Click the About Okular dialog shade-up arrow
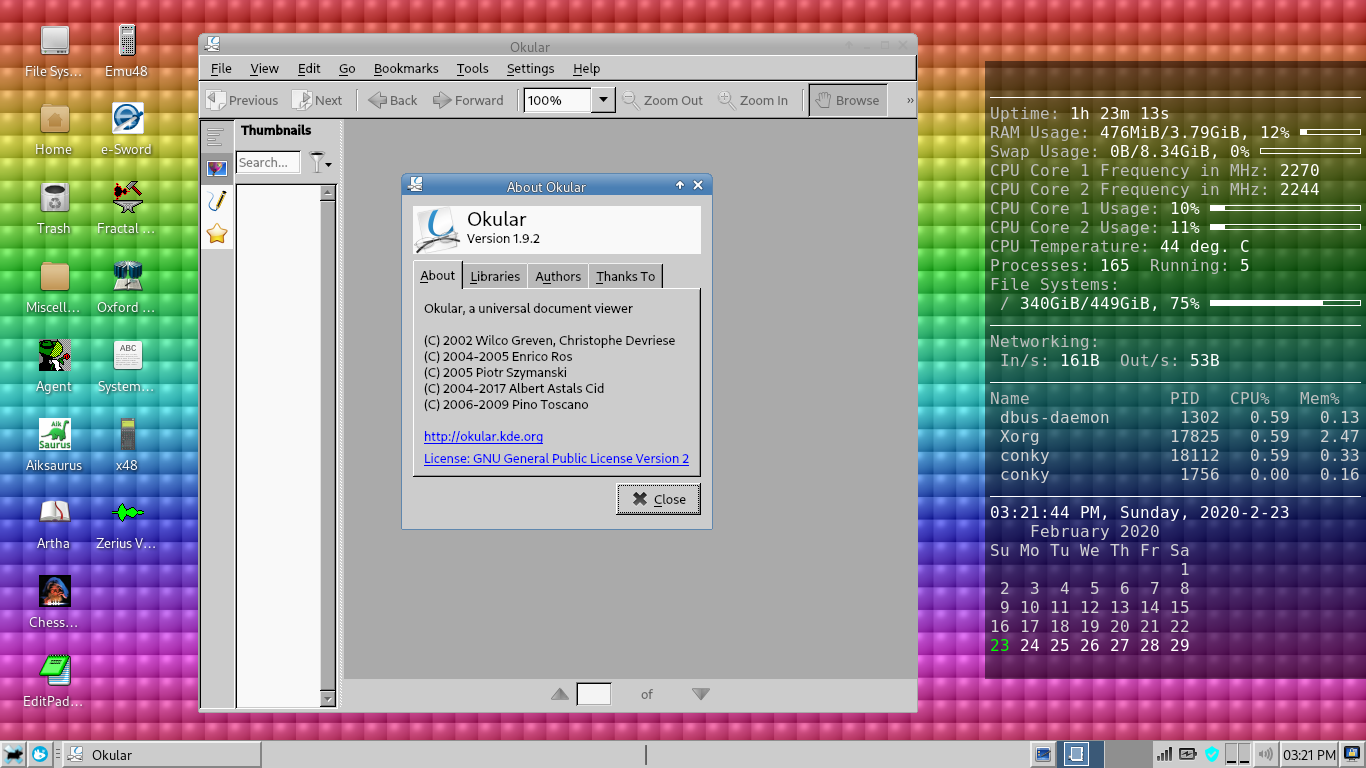1366x768 pixels. (680, 185)
